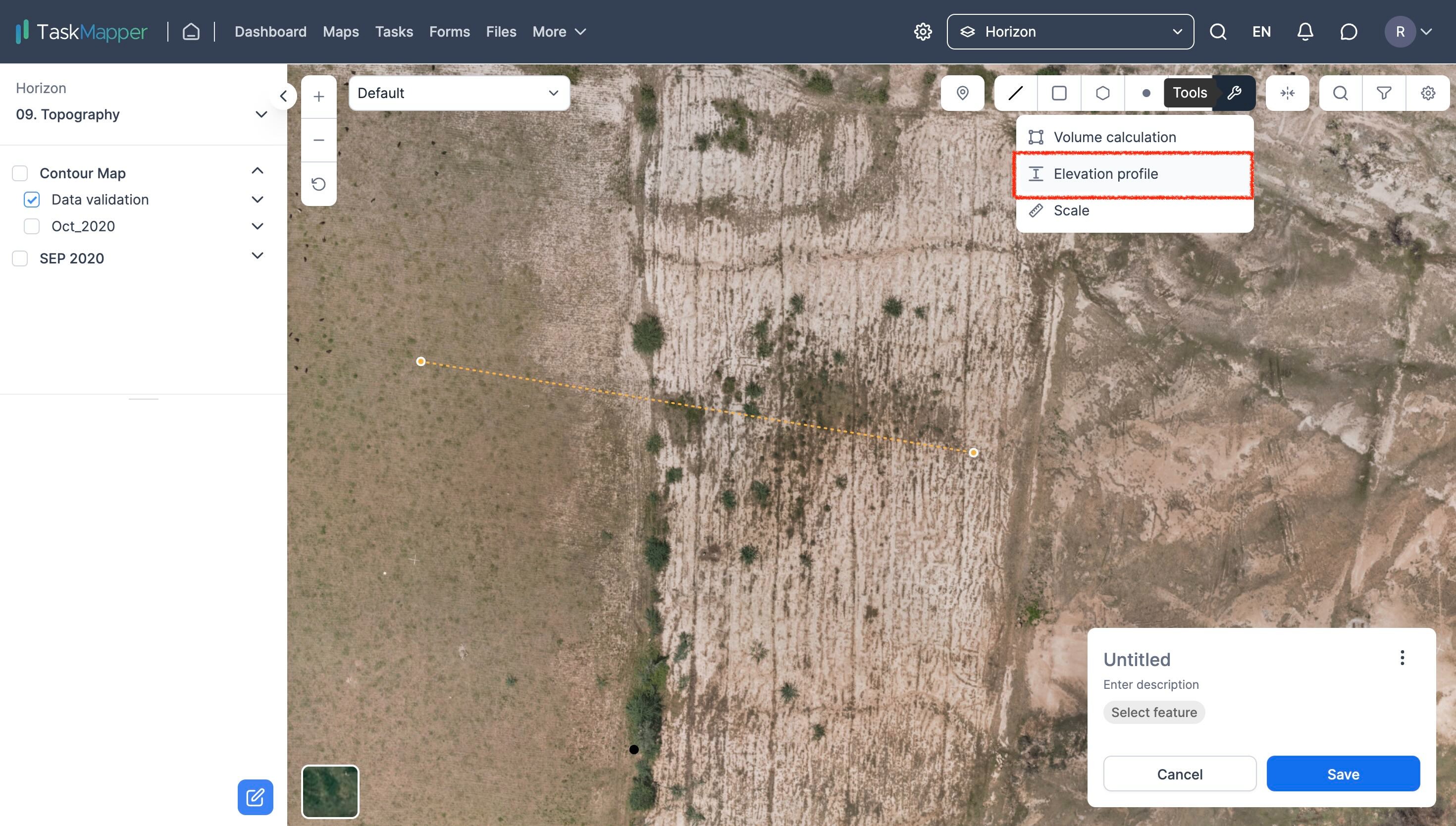Cancel the Untitled feature
Viewport: 1456px width, 826px height.
[x=1180, y=774]
